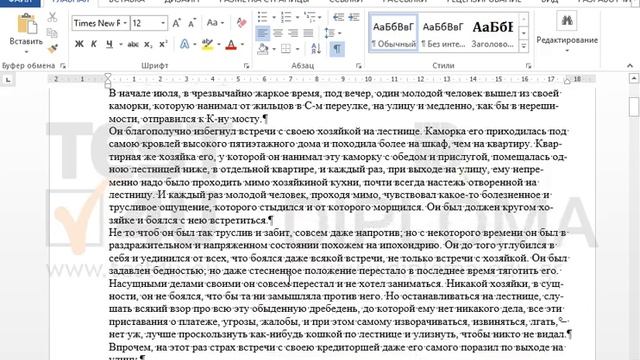Screen dimensions: 640x360
Task: Toggle italic with the К button
Action: coord(94,44)
